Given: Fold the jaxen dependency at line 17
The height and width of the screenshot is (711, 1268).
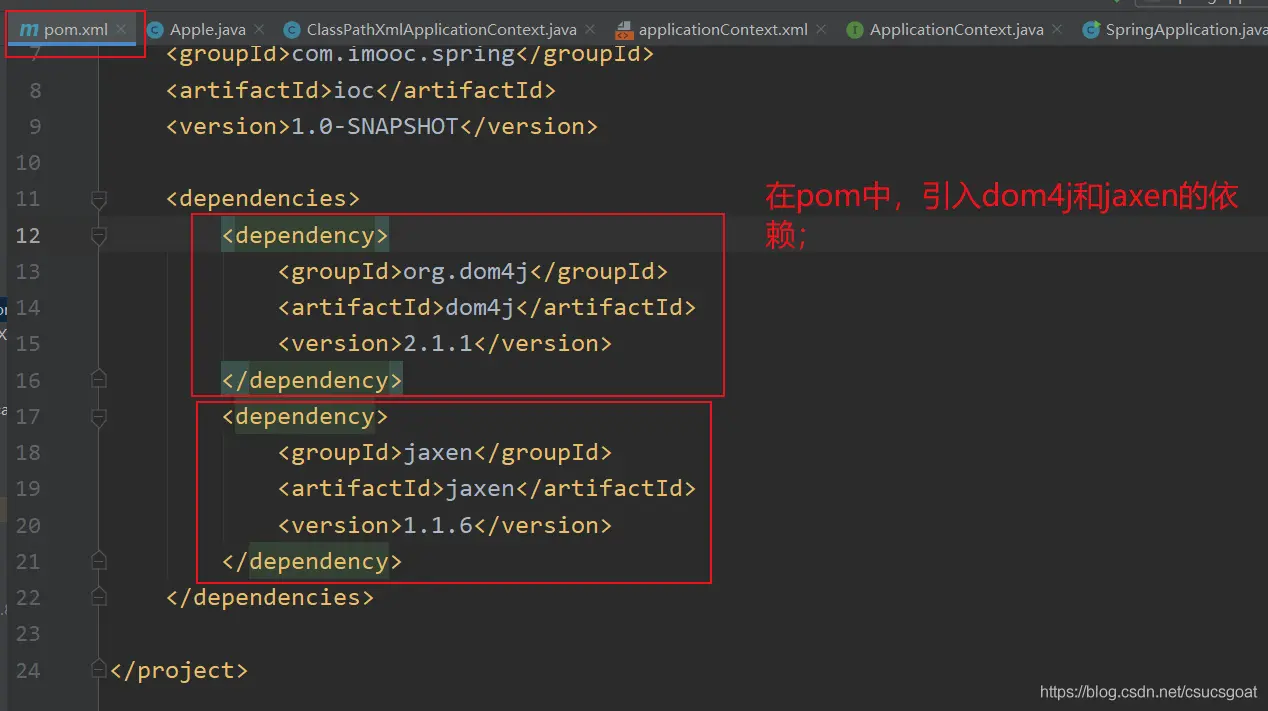Looking at the screenshot, I should (98, 417).
